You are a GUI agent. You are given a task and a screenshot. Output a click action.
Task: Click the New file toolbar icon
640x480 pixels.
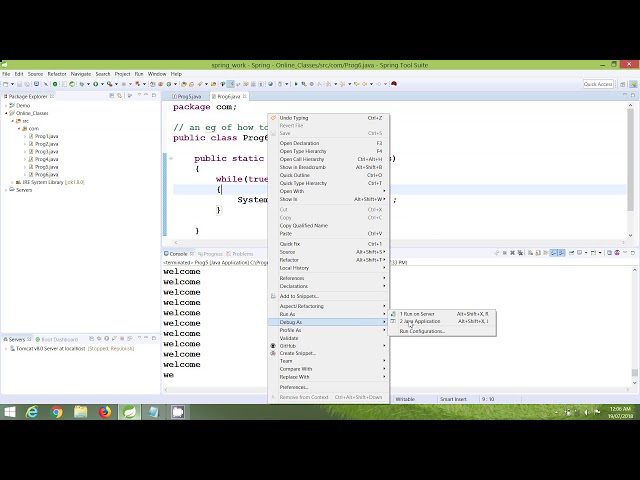[x=5, y=84]
